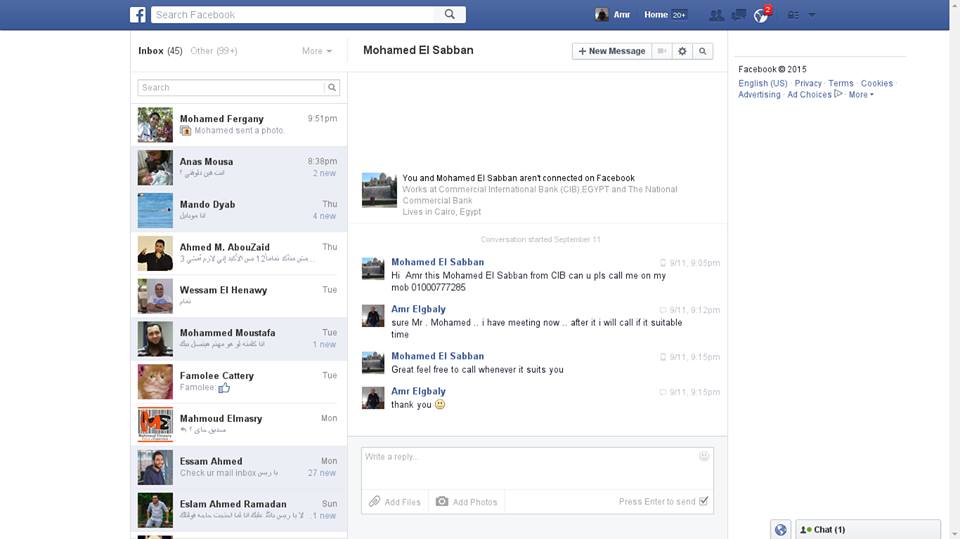This screenshot has height=539, width=960.
Task: Expand the footer More links menu
Action: click(860, 95)
